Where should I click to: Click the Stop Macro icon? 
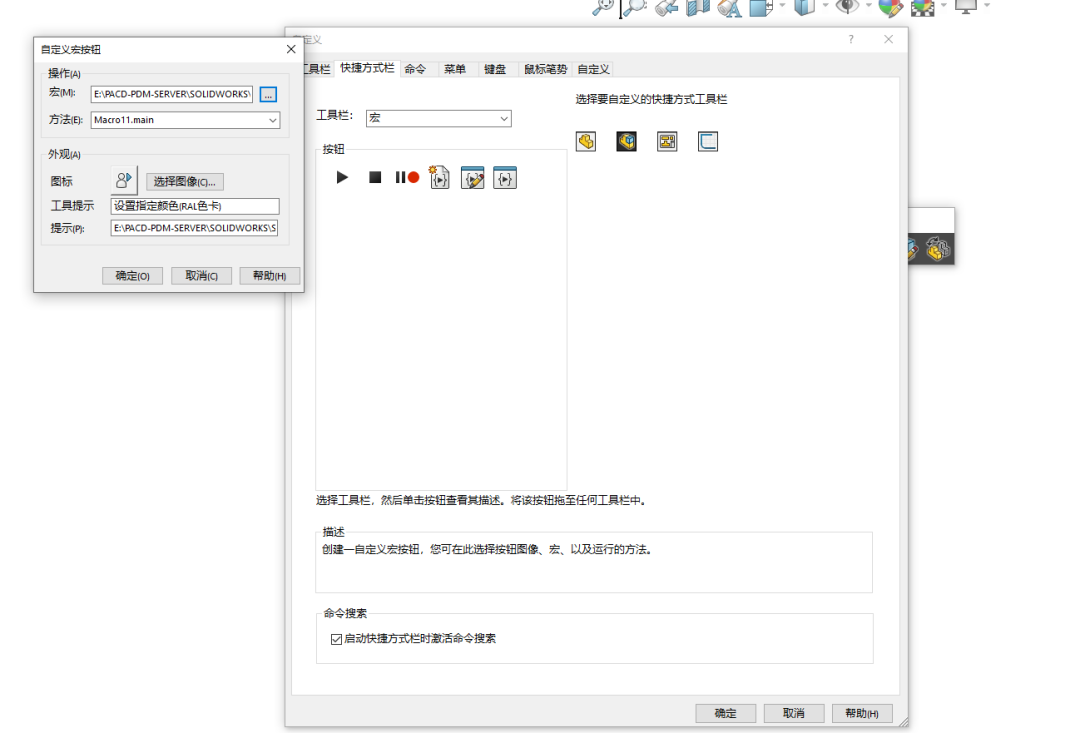(373, 177)
